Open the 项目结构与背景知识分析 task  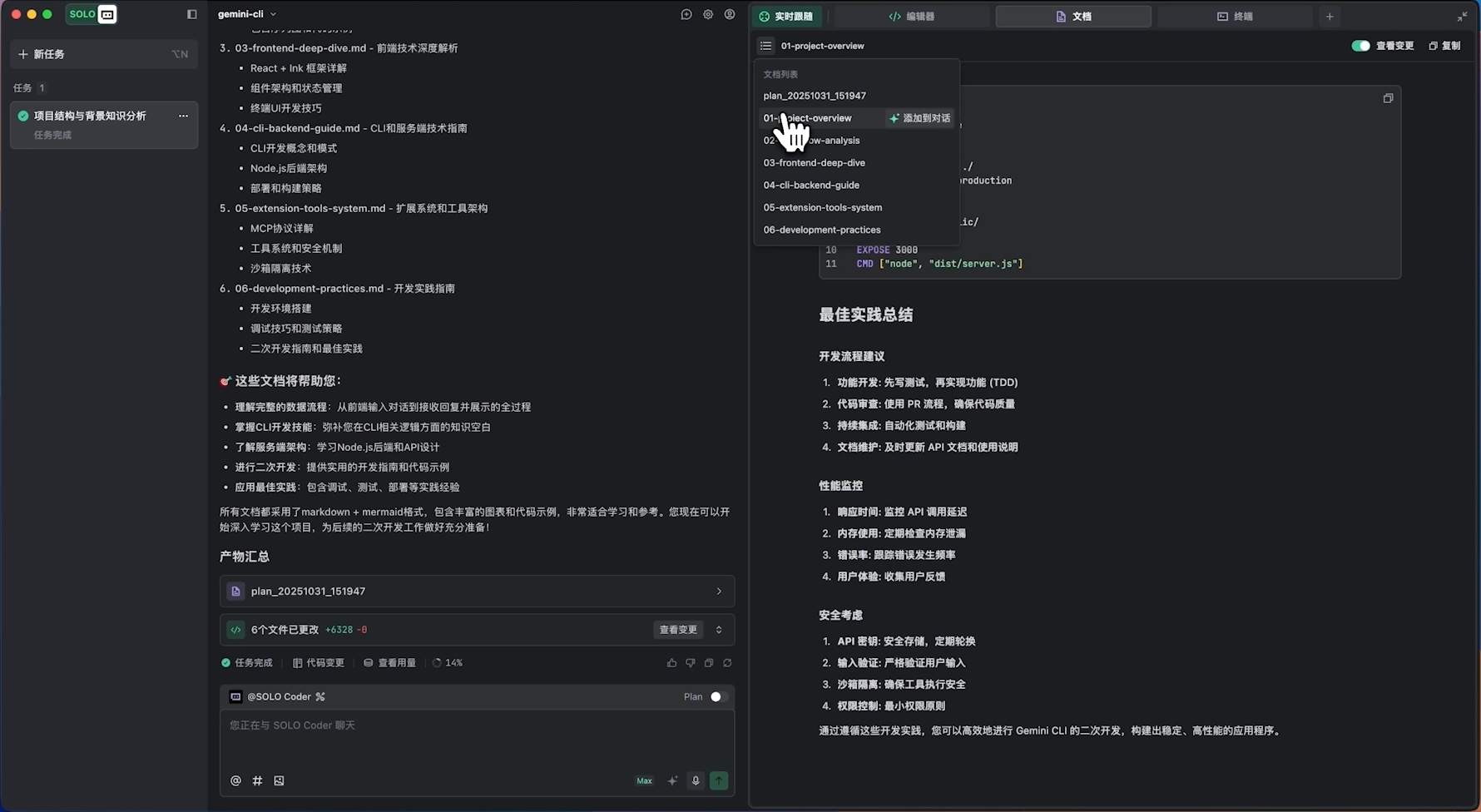click(x=104, y=125)
